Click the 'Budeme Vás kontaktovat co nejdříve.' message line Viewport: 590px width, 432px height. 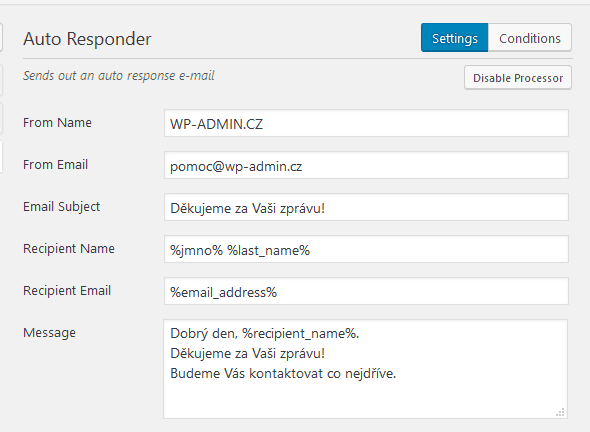coord(283,374)
